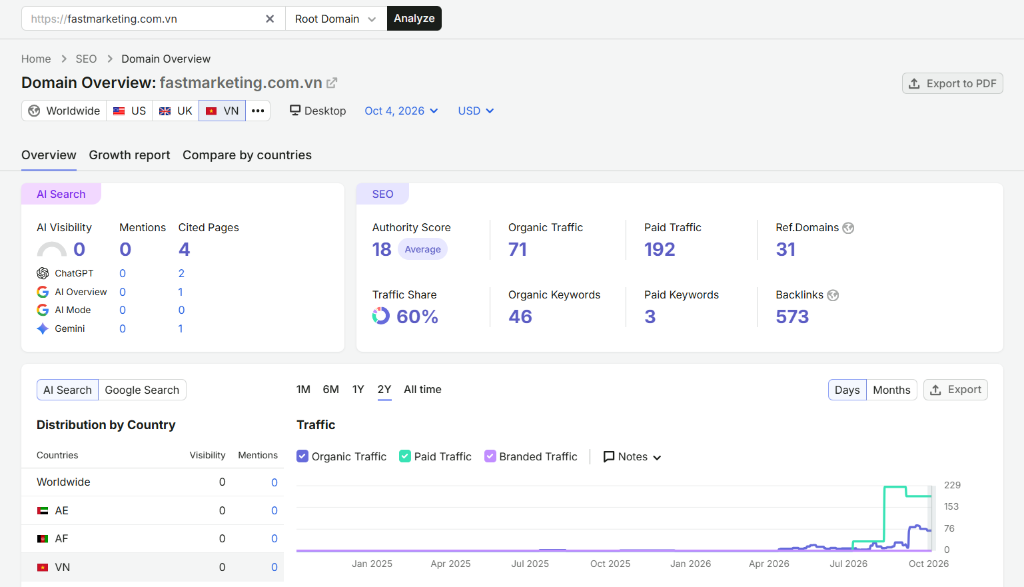Select the All time range
The width and height of the screenshot is (1024, 587).
point(423,389)
